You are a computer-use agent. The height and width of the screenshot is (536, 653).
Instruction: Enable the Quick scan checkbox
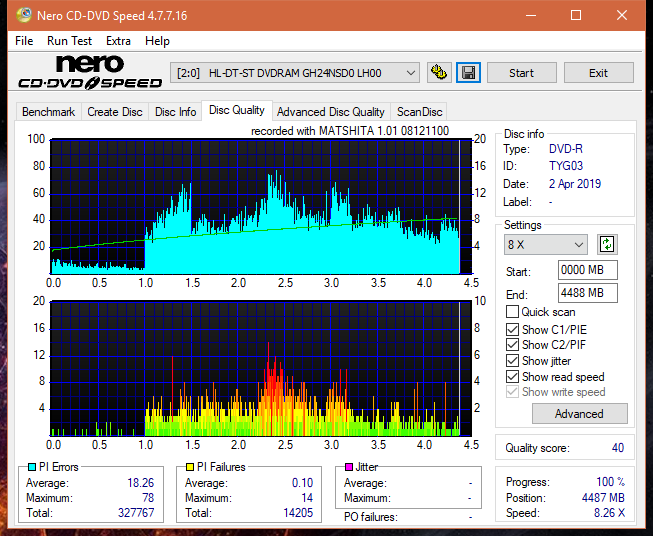[x=512, y=312]
